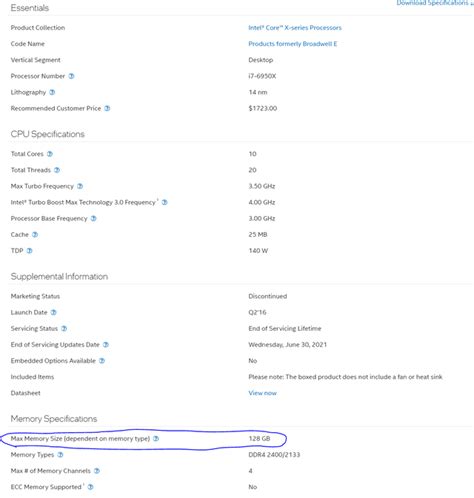This screenshot has height=498, width=474.
Task: Open the Memory Types info icon
Action: point(60,455)
